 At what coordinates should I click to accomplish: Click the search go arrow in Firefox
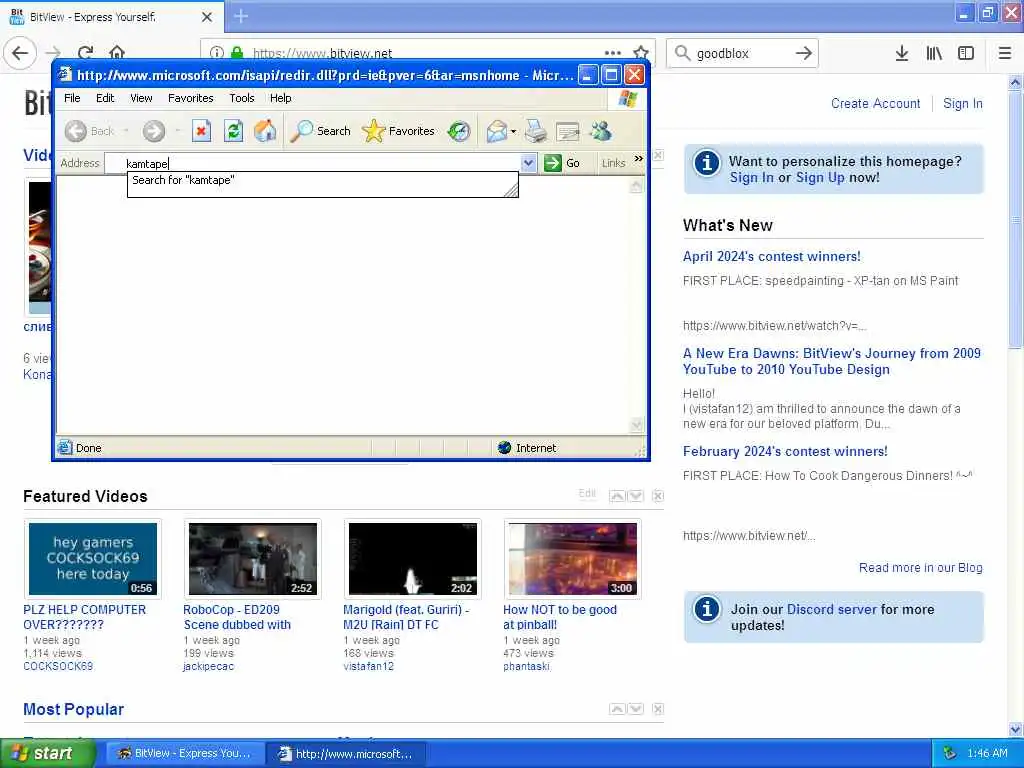pos(804,53)
